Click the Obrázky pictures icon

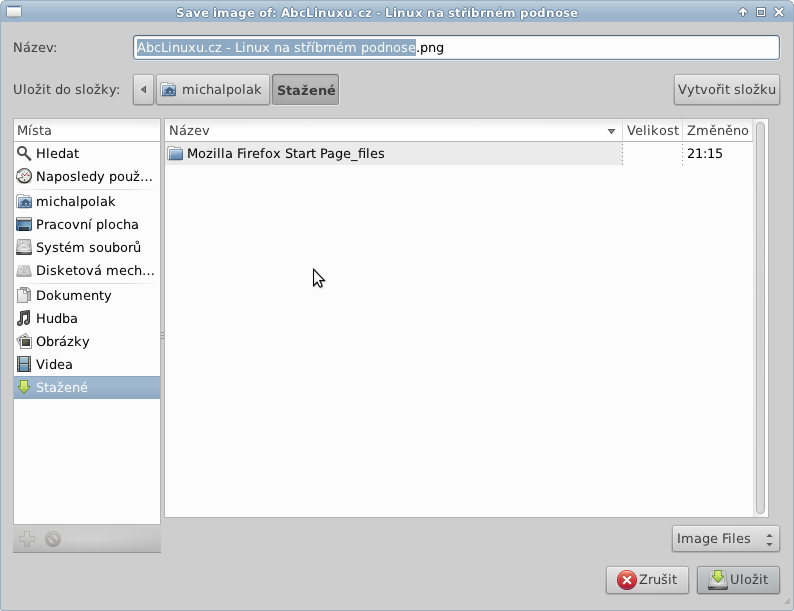pyautogui.click(x=24, y=341)
